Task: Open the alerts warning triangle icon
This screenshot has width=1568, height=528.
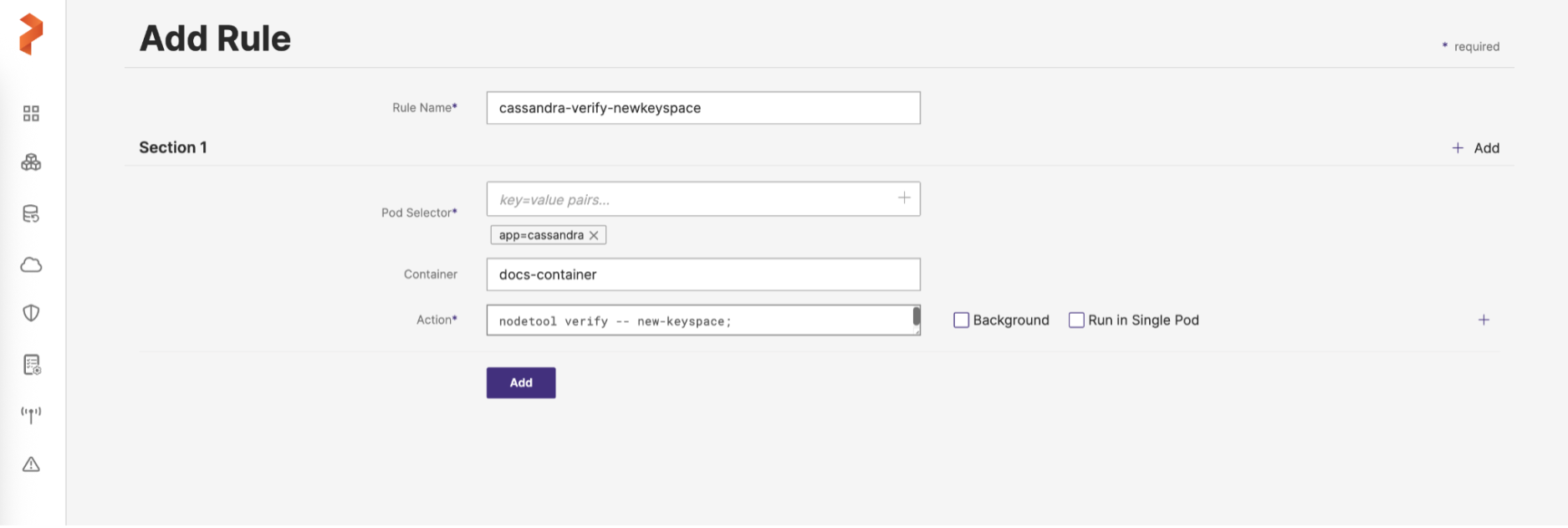Action: 31,464
